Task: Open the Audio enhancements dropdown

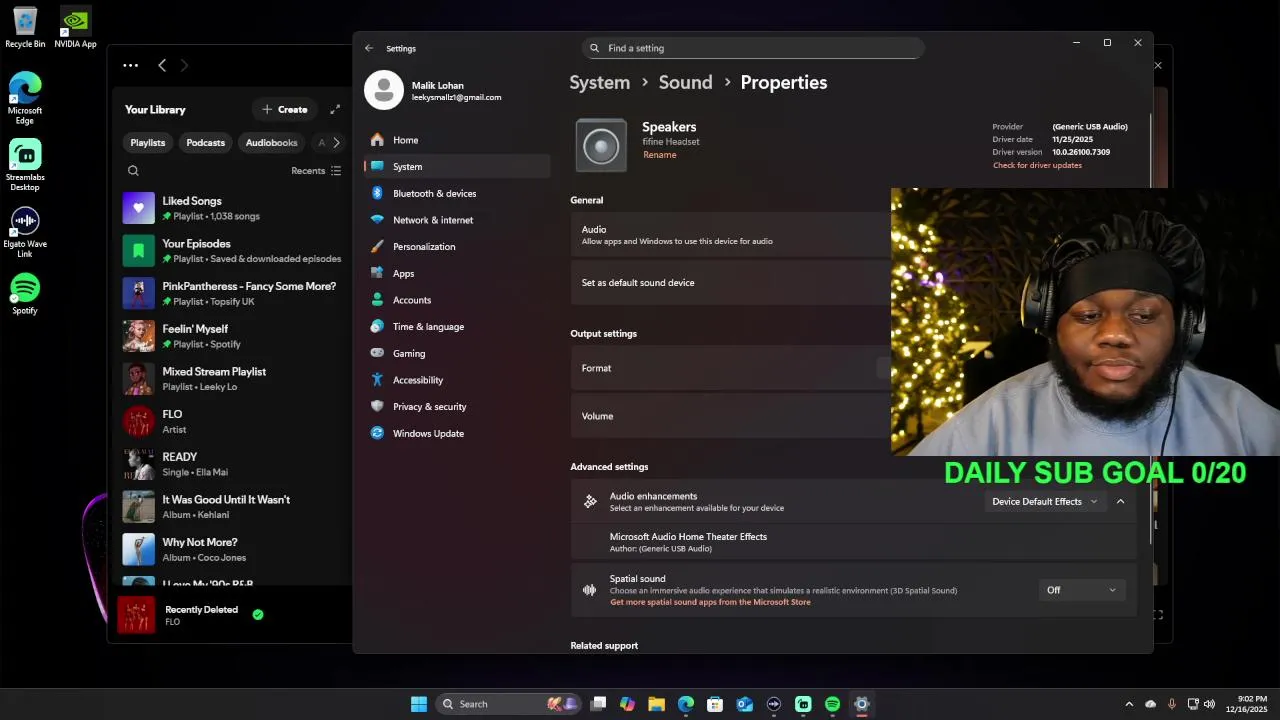Action: coord(1044,501)
